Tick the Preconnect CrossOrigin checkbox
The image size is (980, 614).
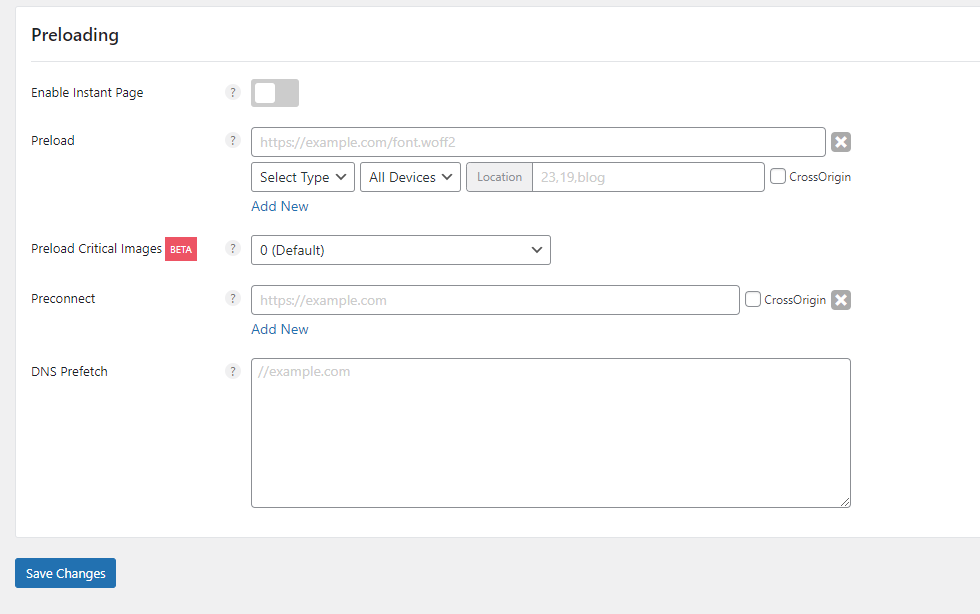click(753, 300)
